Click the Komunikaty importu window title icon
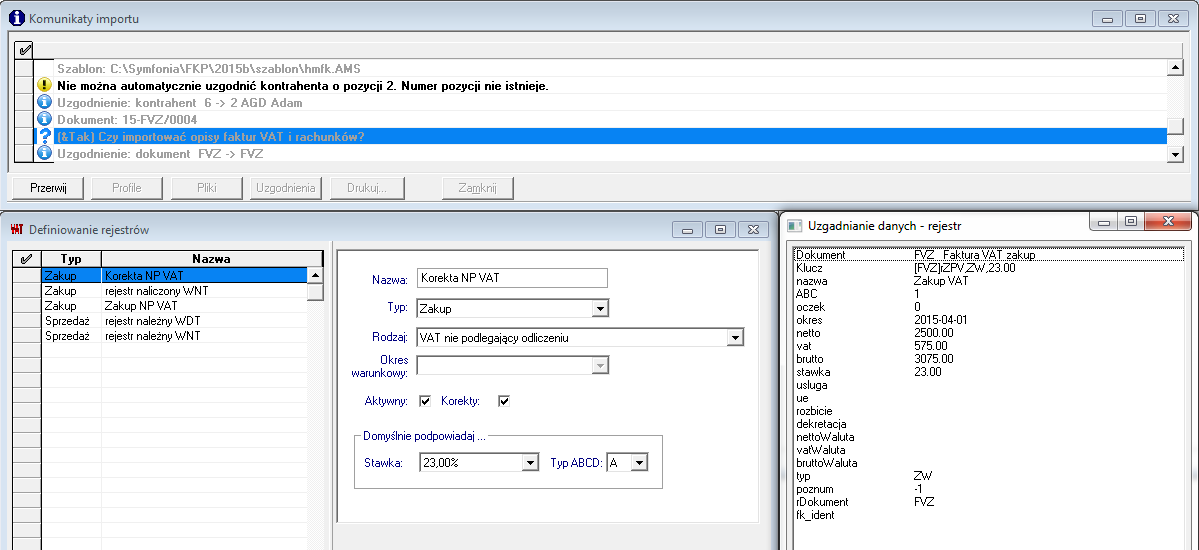 (x=17, y=18)
